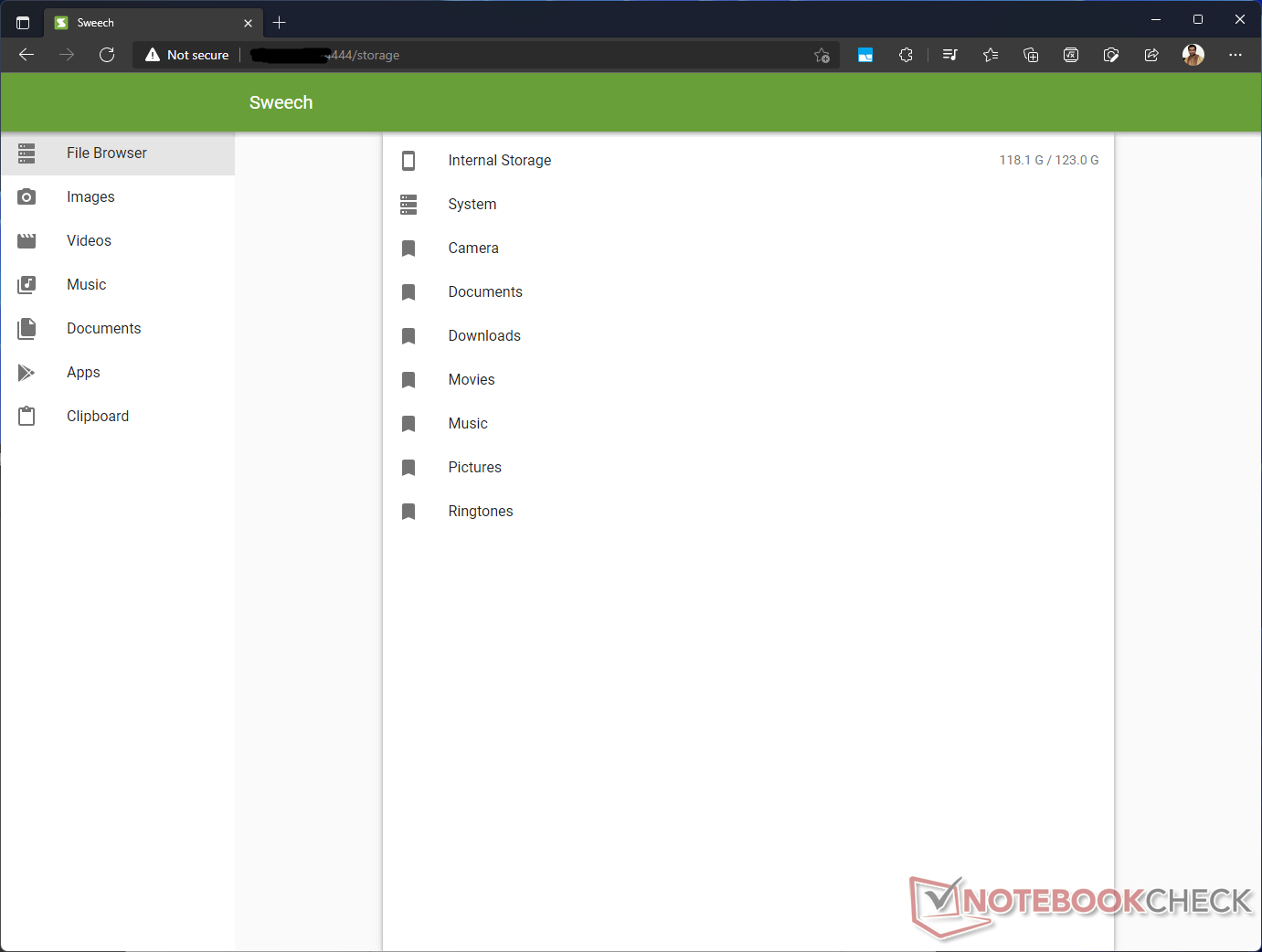The height and width of the screenshot is (952, 1262).
Task: Refresh the page
Action: pyautogui.click(x=107, y=55)
